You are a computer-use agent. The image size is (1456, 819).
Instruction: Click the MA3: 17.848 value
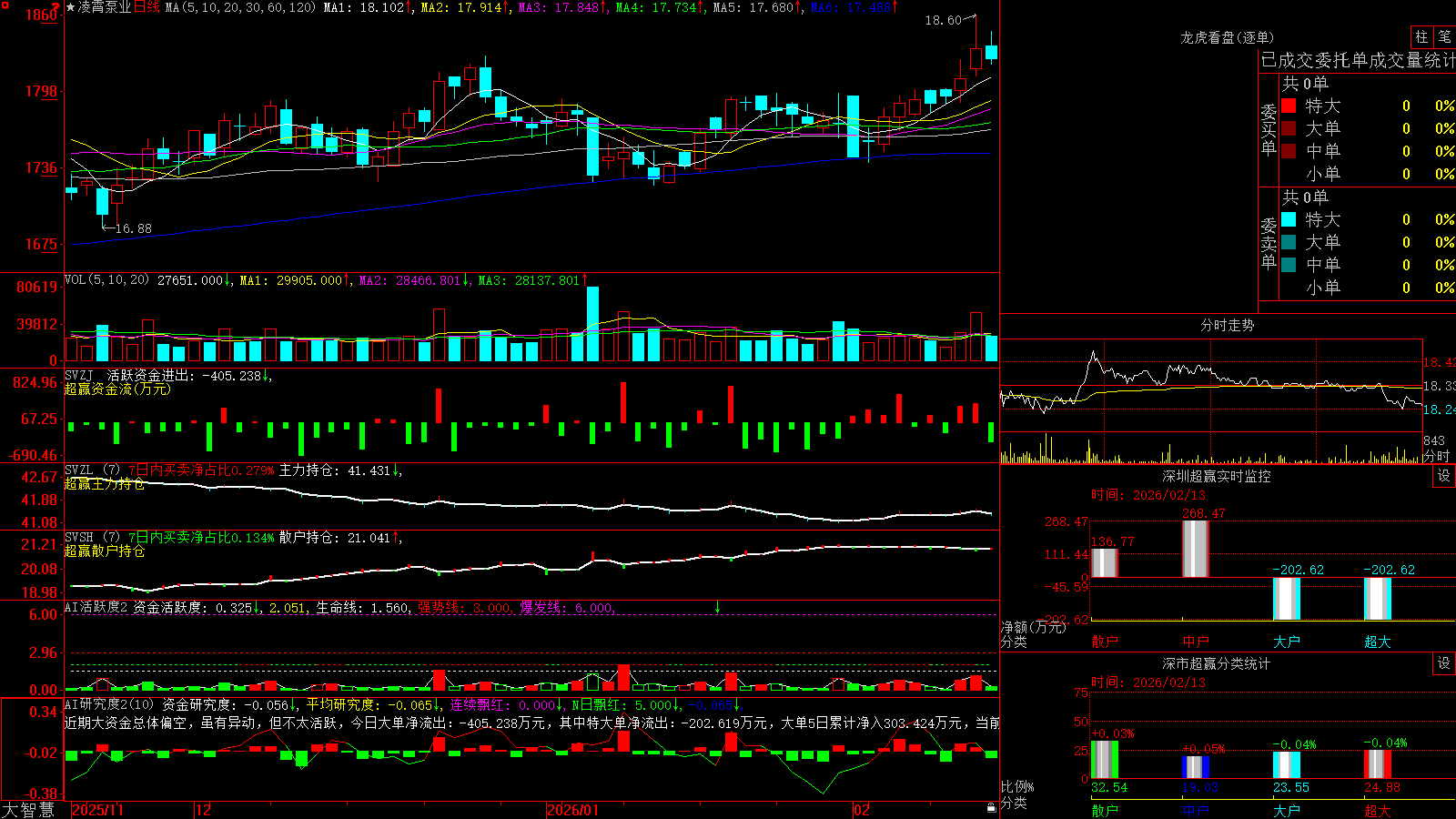coord(559,7)
